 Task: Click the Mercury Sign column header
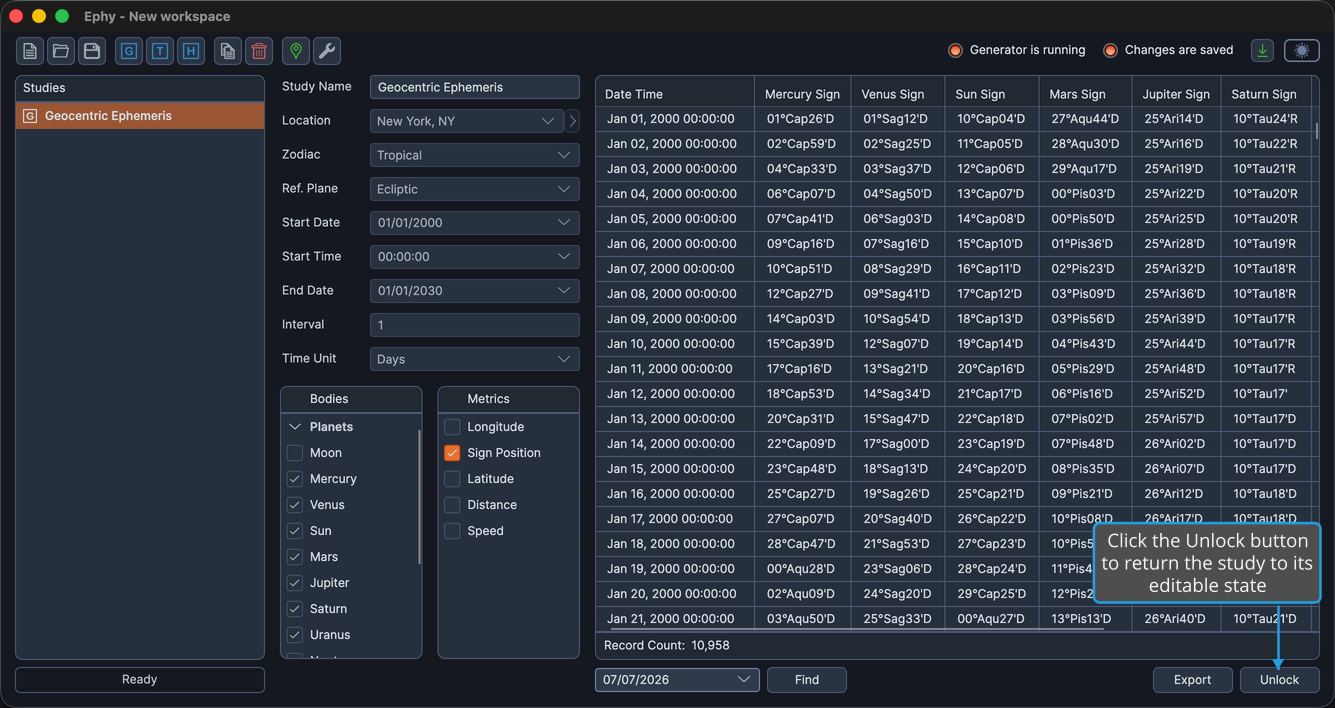click(x=802, y=94)
